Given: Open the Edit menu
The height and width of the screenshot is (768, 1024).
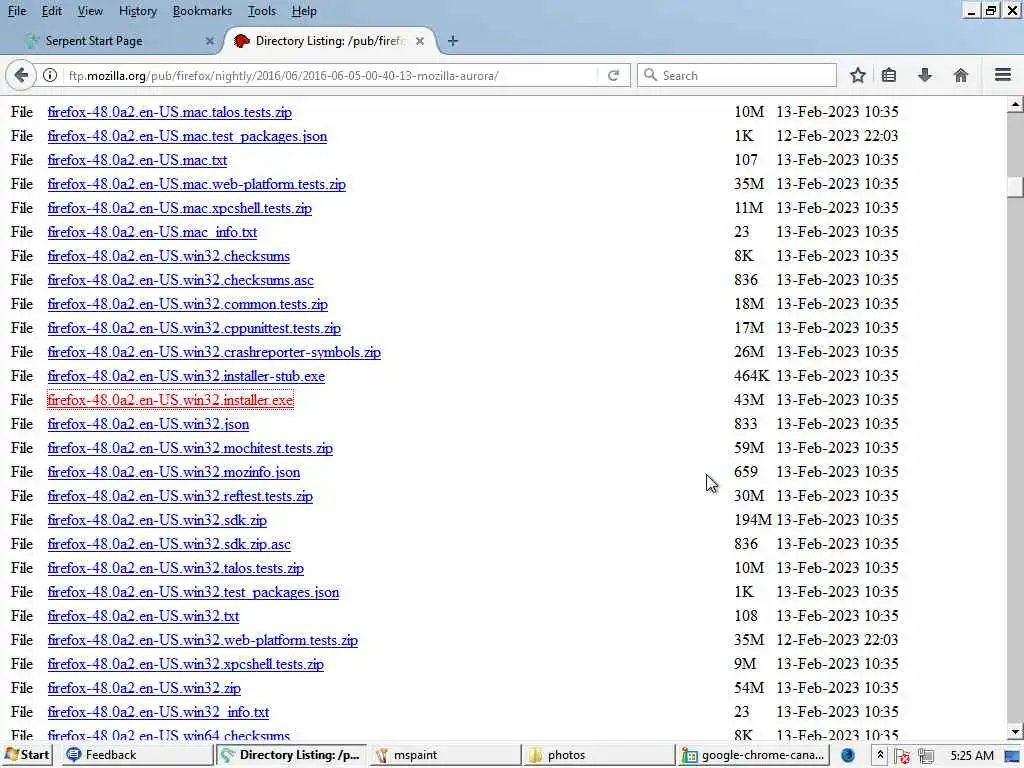Looking at the screenshot, I should point(52,11).
